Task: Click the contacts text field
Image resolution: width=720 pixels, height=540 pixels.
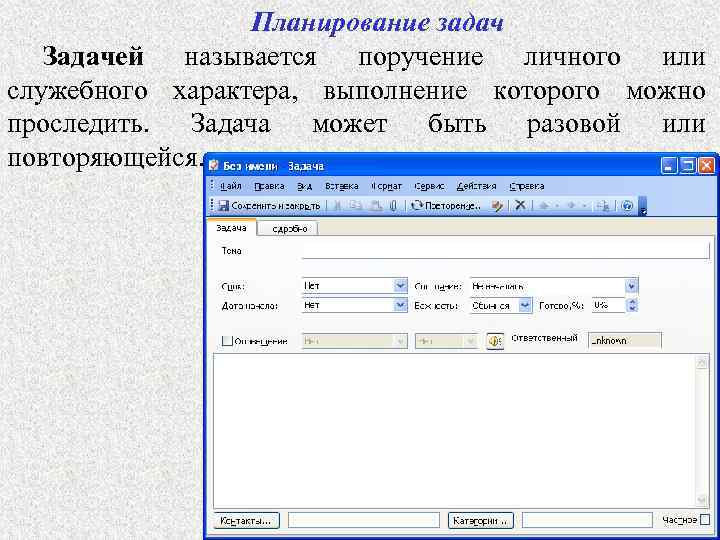Action: [x=364, y=520]
